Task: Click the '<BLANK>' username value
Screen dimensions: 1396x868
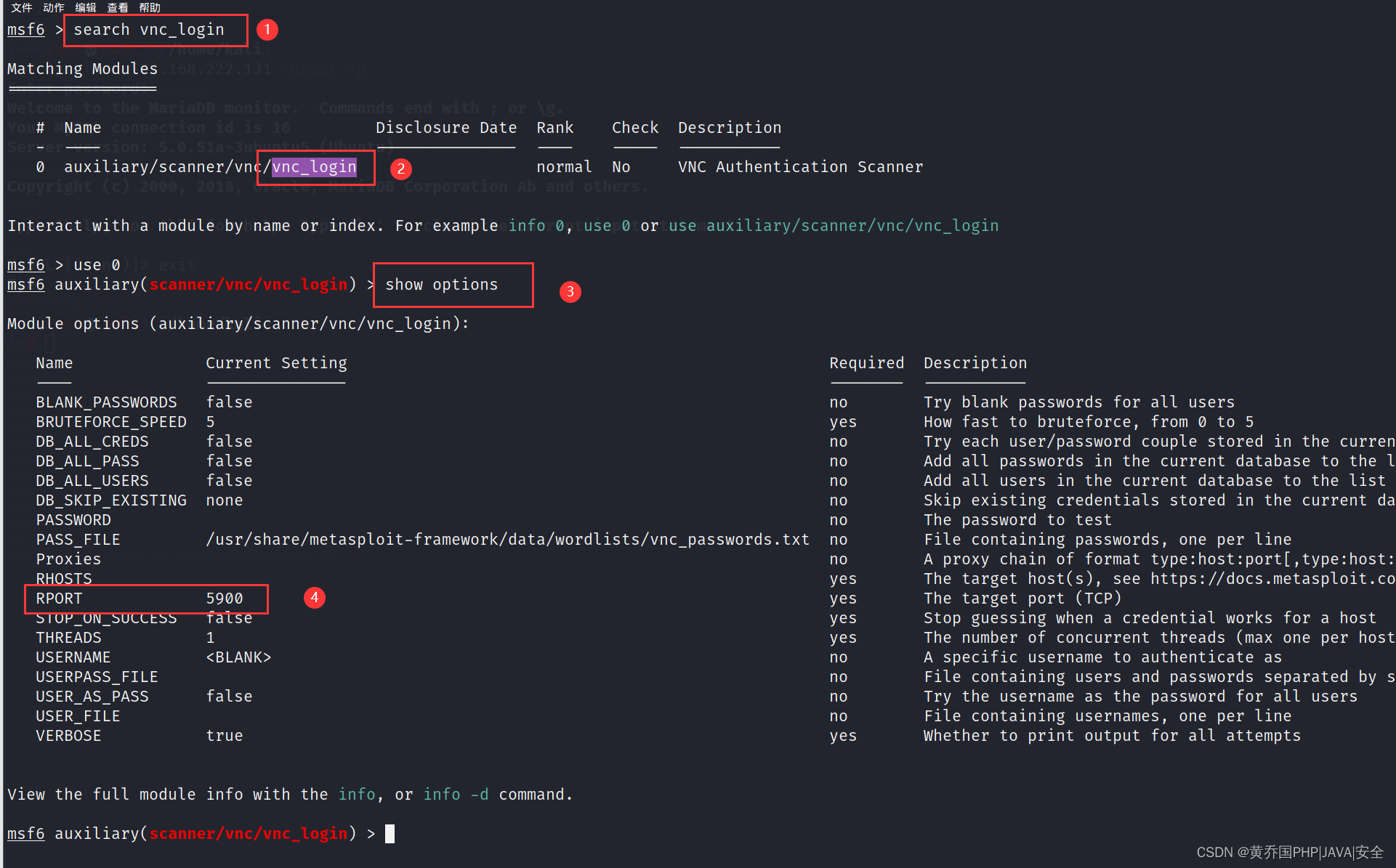Action: click(x=238, y=657)
